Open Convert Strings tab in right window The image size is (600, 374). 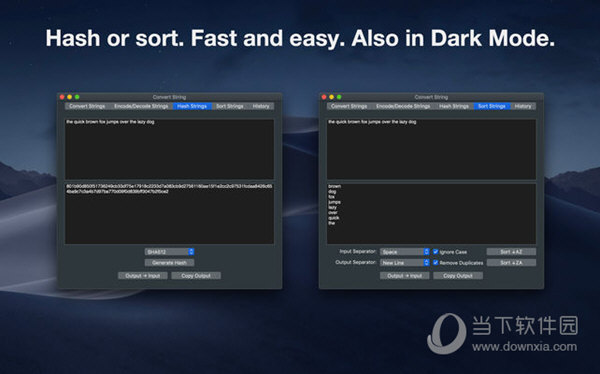click(349, 106)
